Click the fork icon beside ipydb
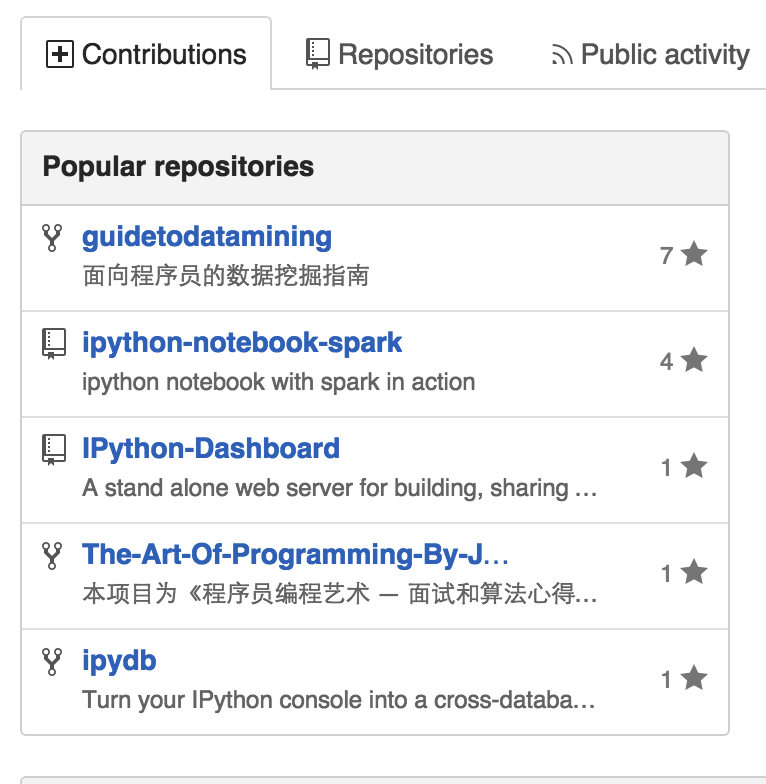Screen dimensions: 766x784 [x=53, y=662]
